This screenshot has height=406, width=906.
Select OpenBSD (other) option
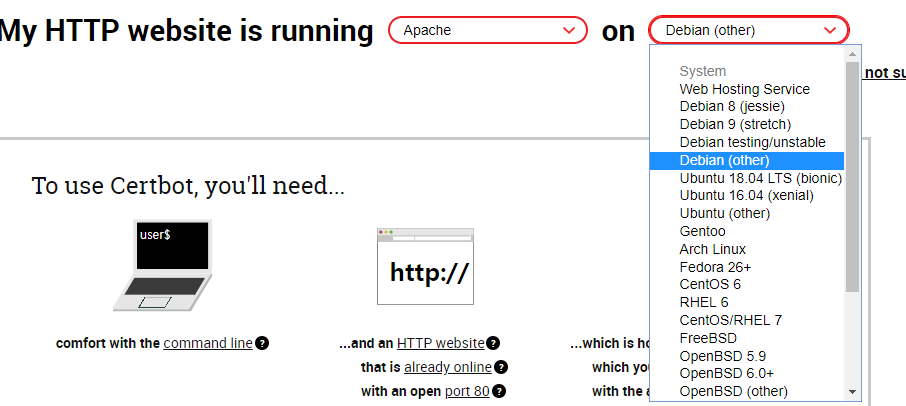coord(747,392)
